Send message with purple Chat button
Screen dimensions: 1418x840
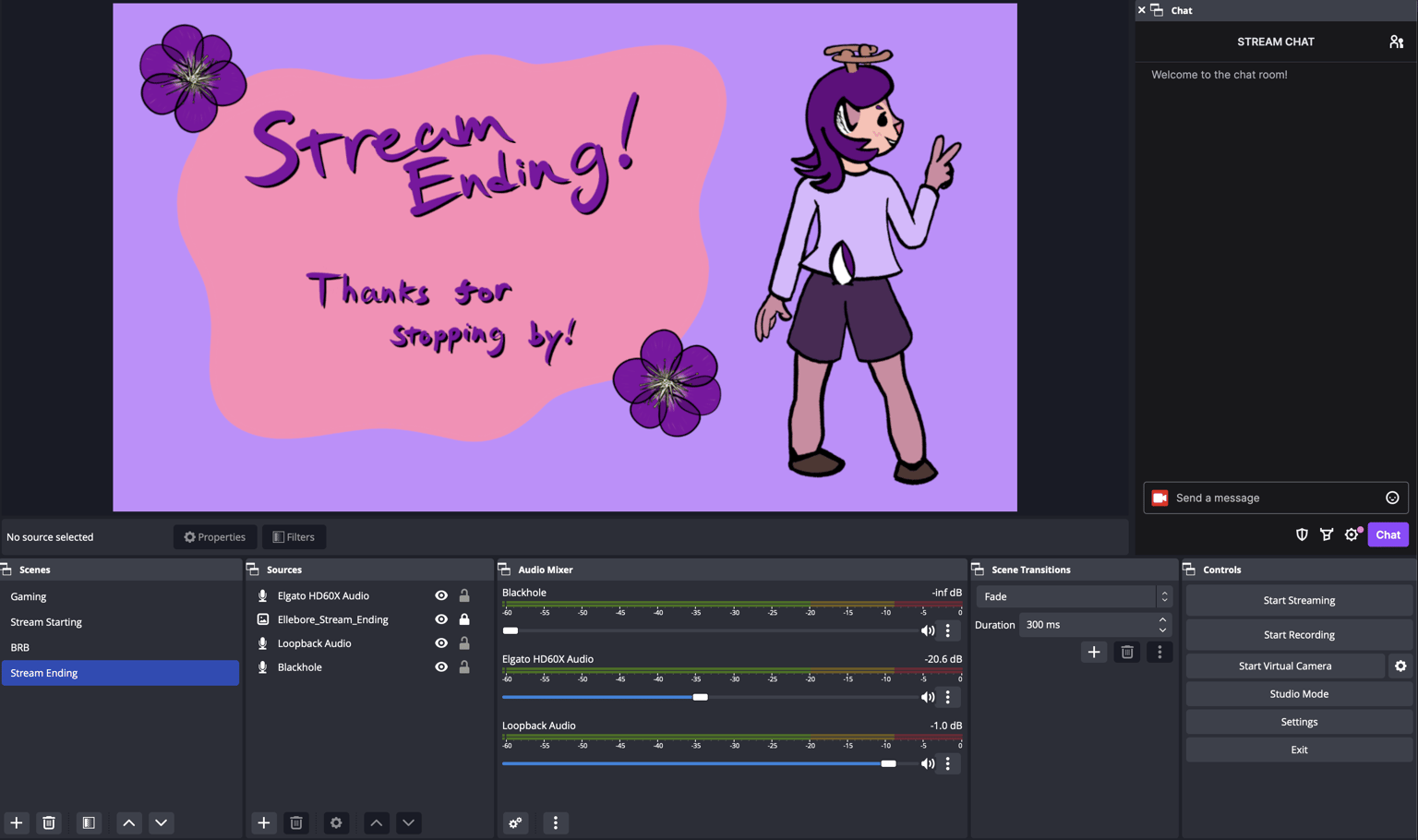tap(1388, 534)
